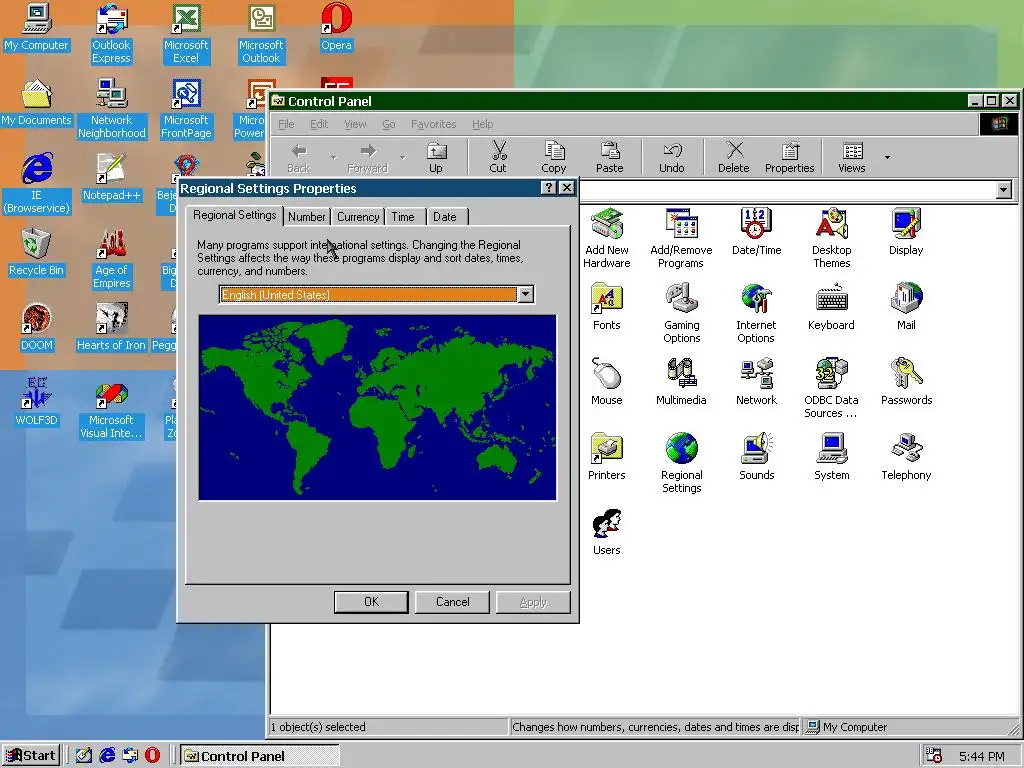Open the Help menu
1024x768 pixels.
pos(483,124)
